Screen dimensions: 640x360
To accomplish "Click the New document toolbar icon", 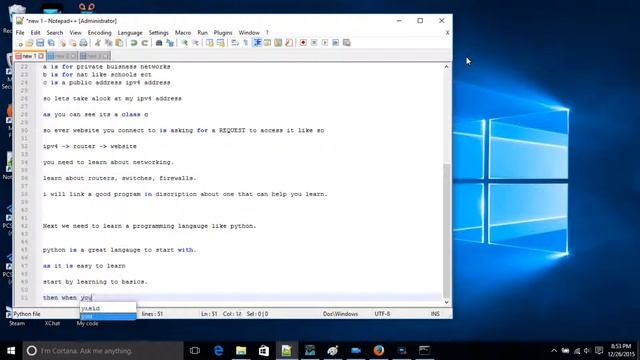I will 19,43.
